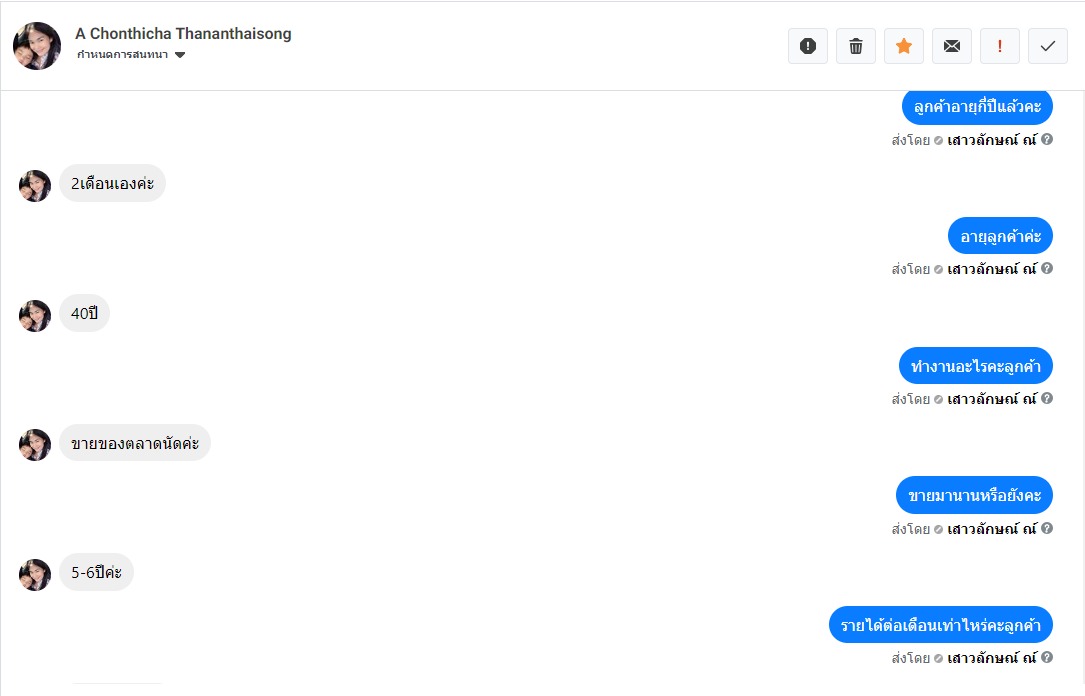Open A Chonthicha Thananthaisong's header profile picture
The width and height of the screenshot is (1085, 696).
click(37, 46)
